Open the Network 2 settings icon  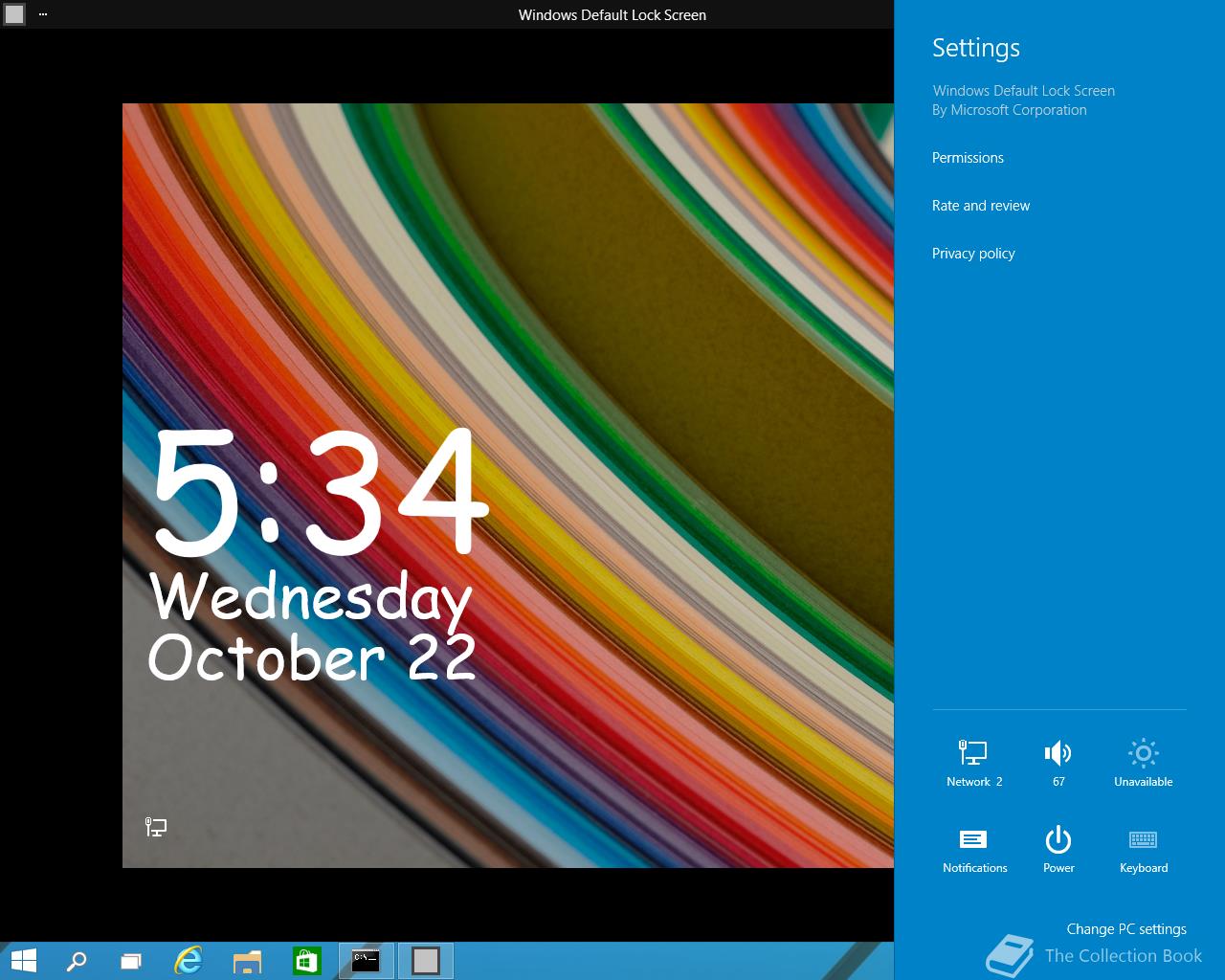coord(974,762)
